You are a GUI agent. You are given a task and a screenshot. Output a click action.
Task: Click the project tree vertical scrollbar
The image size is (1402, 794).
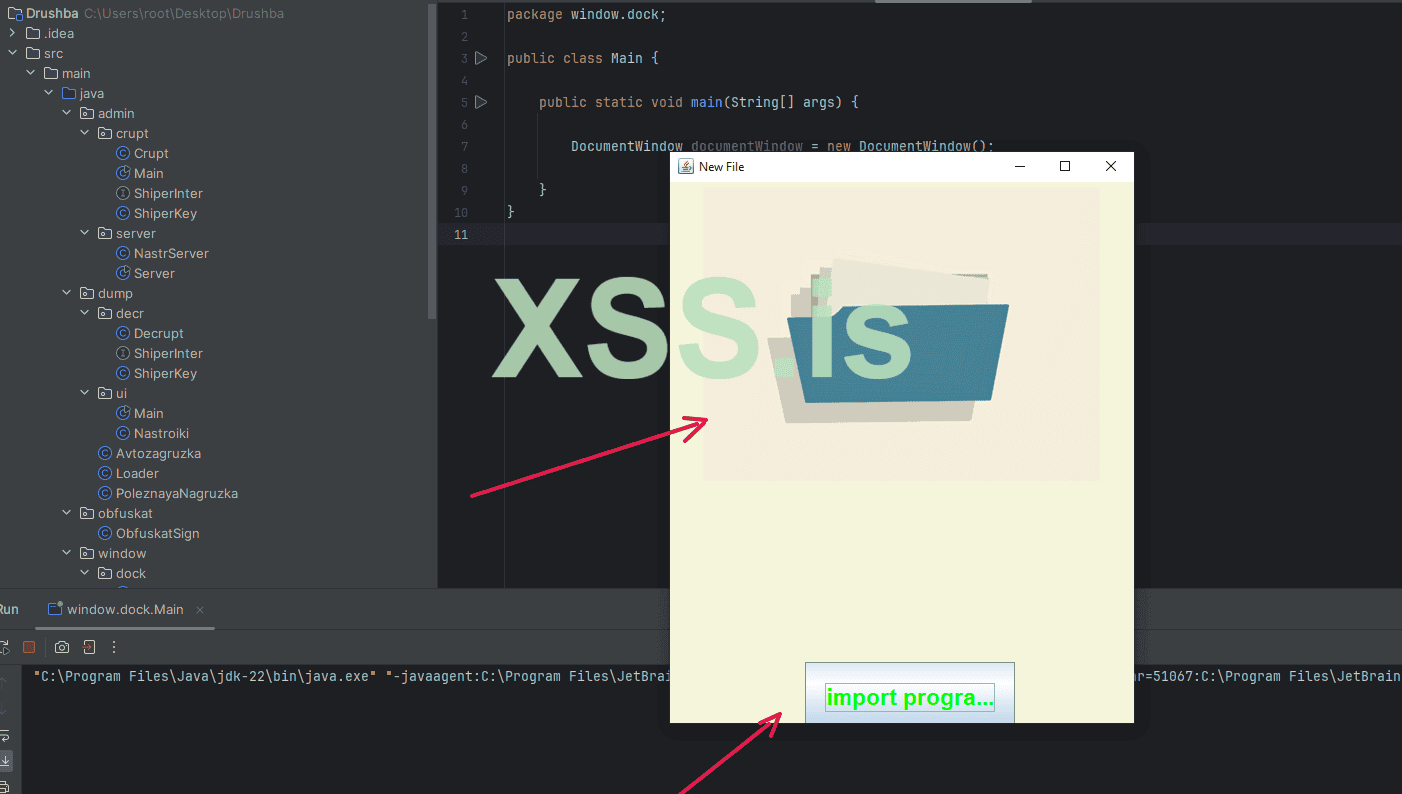(432, 160)
